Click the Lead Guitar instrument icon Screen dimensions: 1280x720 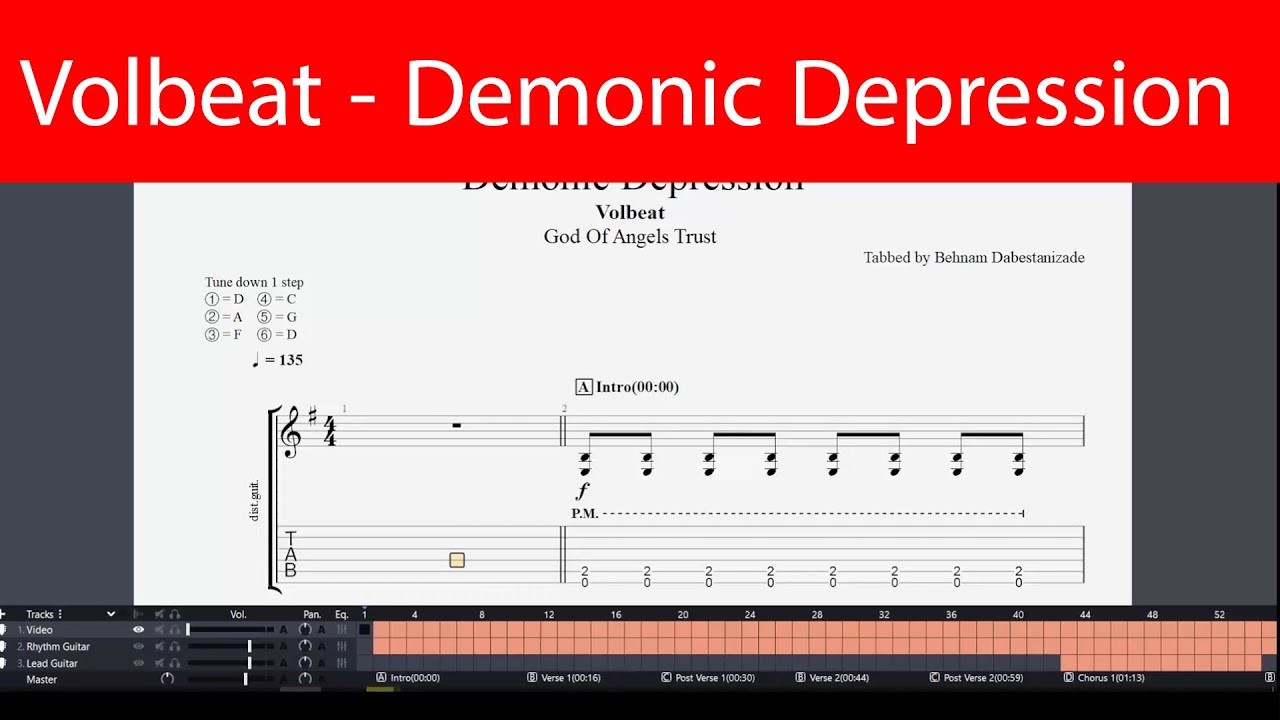pos(3,663)
